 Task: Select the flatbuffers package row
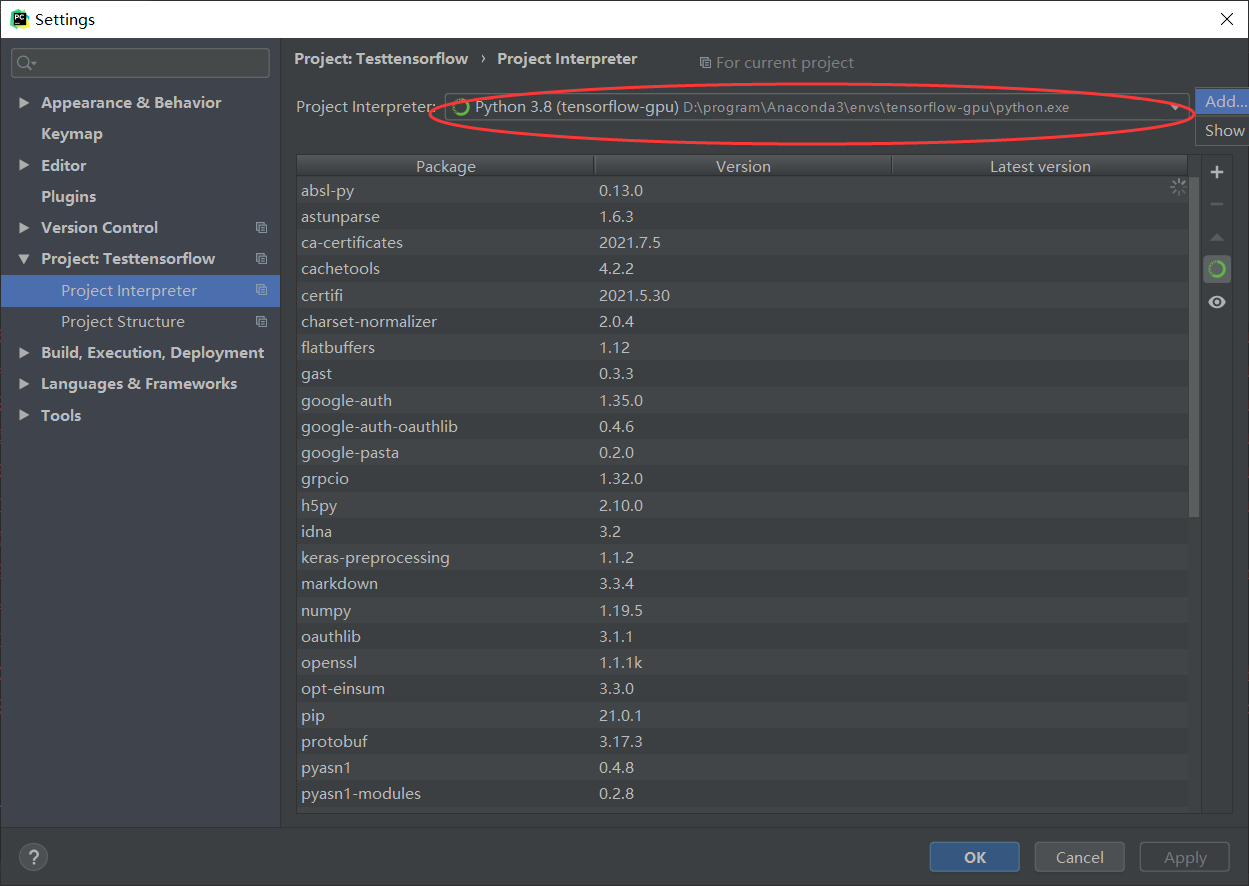pos(742,348)
